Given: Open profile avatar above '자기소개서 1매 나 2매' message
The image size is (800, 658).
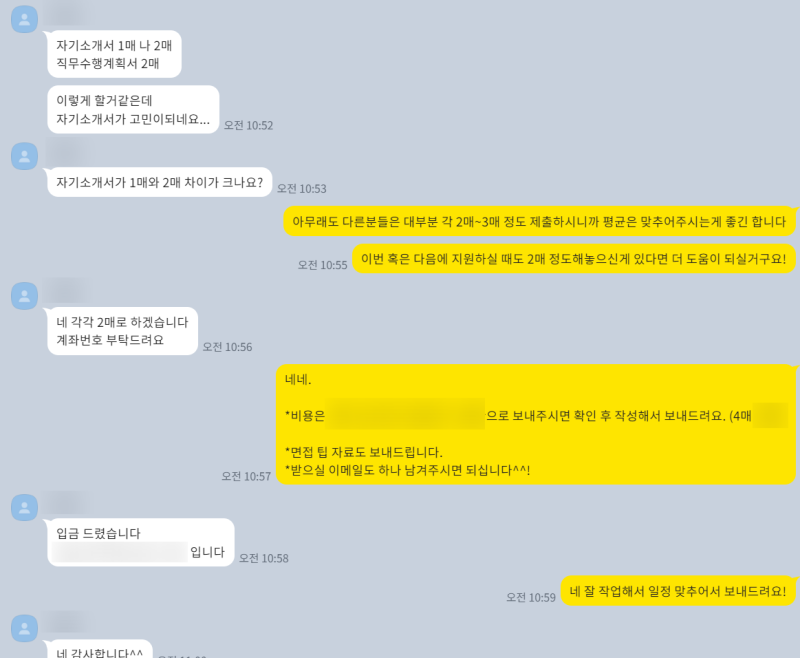Looking at the screenshot, I should pos(24,19).
